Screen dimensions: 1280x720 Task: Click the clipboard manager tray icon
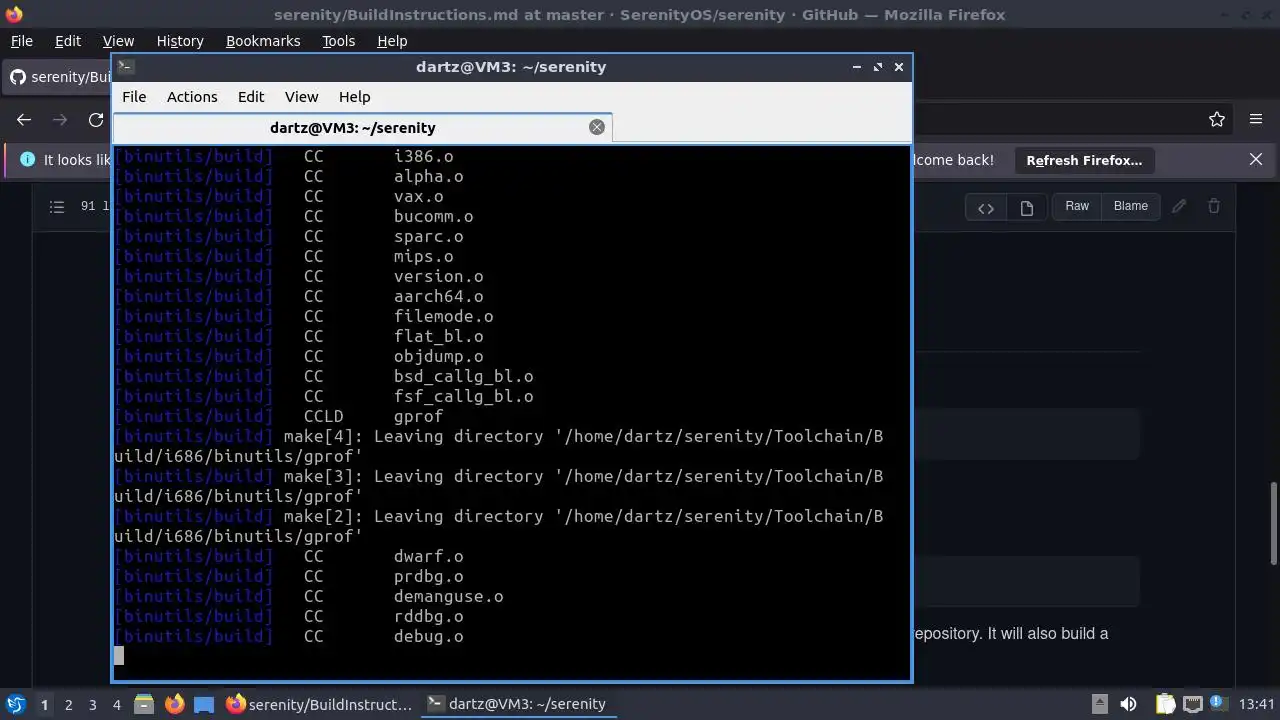click(1165, 704)
